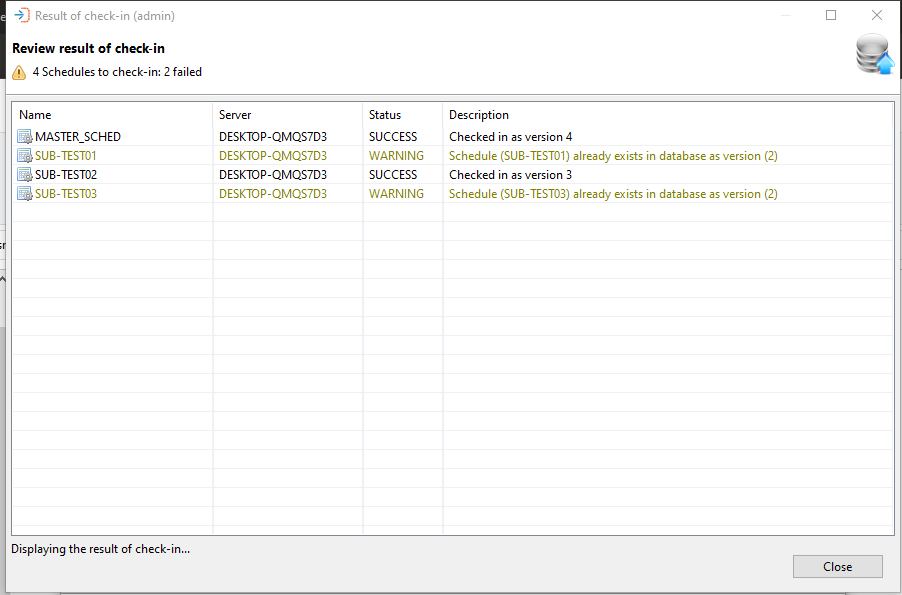Click SUCCESS status in MASTER_SCHED row

(x=393, y=137)
